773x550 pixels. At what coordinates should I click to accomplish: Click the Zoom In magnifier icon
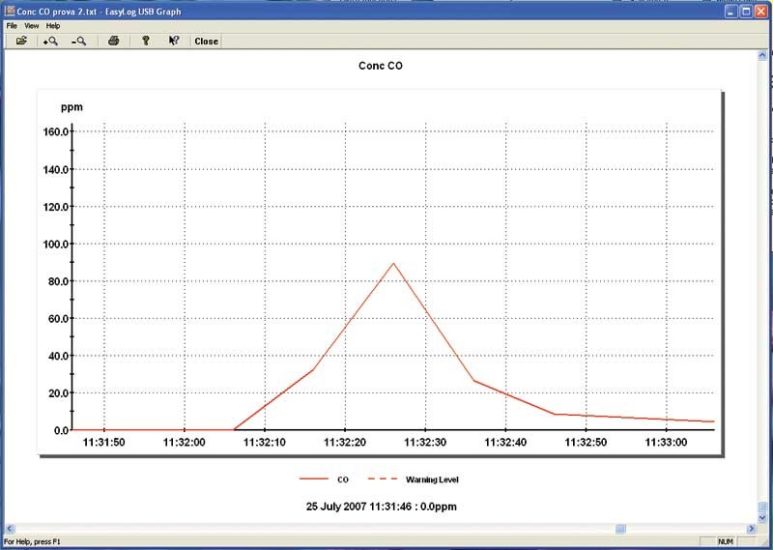(50, 41)
